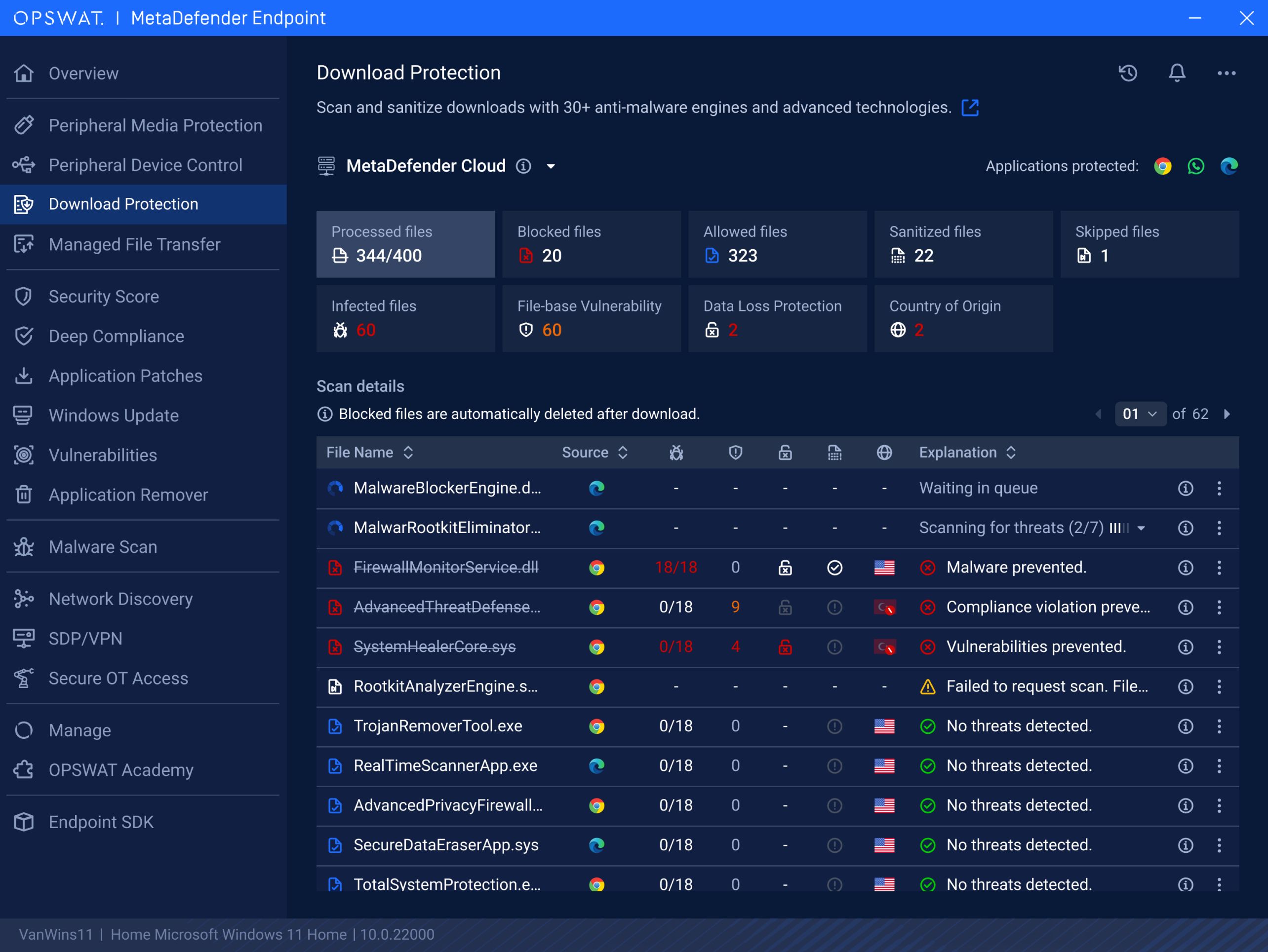Open the kebab menu for TrojanRemoverTool.exe row

coord(1219,726)
